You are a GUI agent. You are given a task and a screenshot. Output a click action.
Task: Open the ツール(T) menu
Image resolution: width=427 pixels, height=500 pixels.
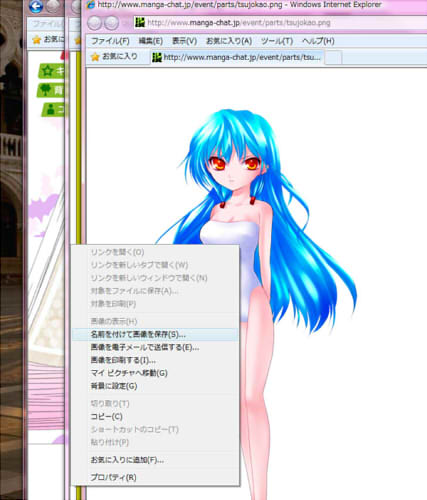277,41
